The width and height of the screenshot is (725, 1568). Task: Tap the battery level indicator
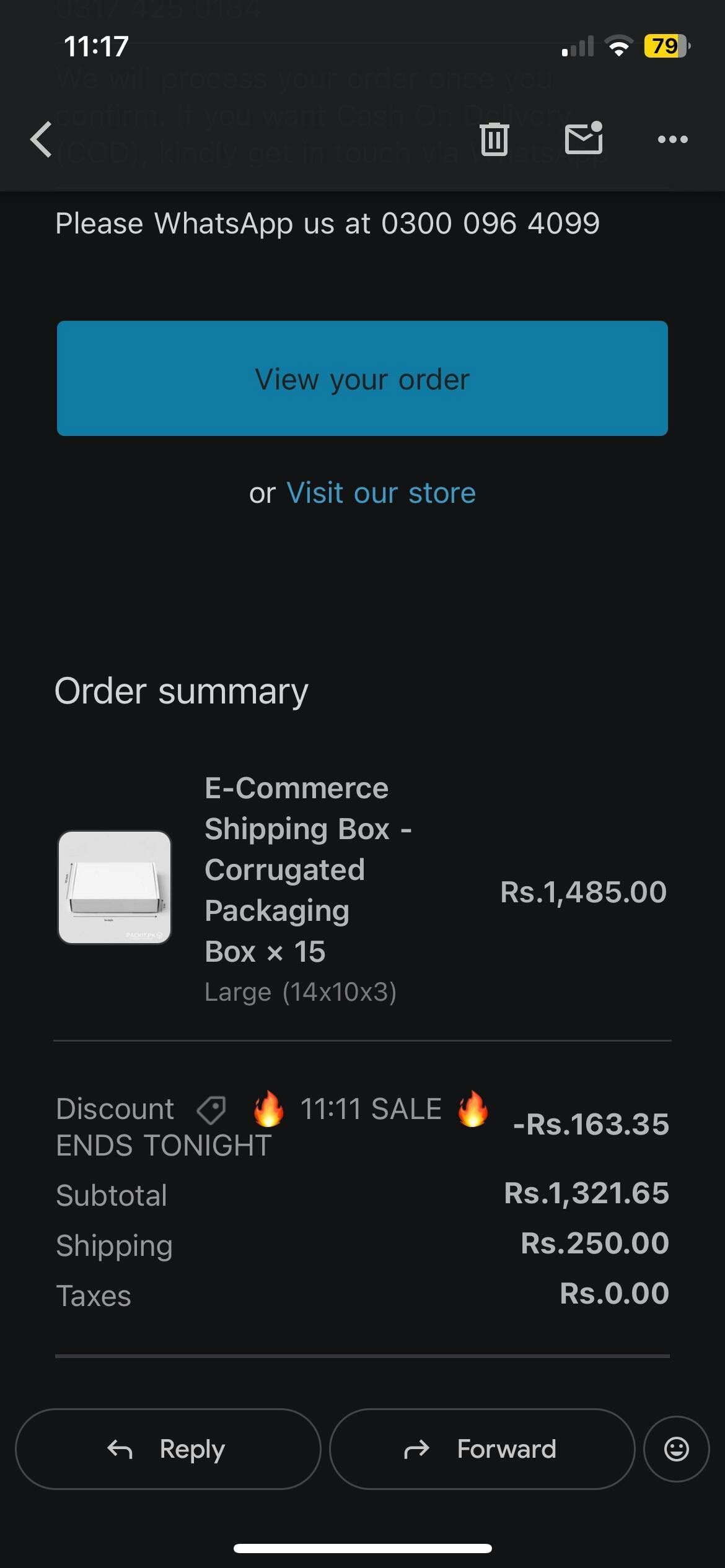(x=667, y=46)
